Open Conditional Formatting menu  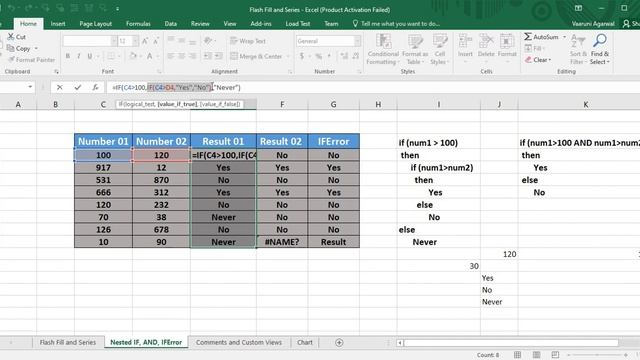pyautogui.click(x=383, y=49)
